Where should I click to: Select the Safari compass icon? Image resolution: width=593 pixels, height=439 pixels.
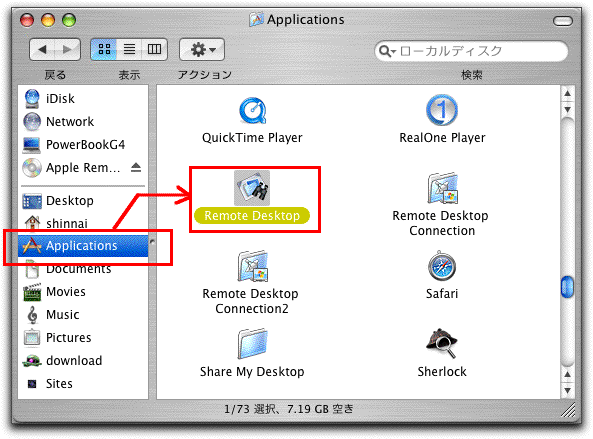tap(442, 266)
